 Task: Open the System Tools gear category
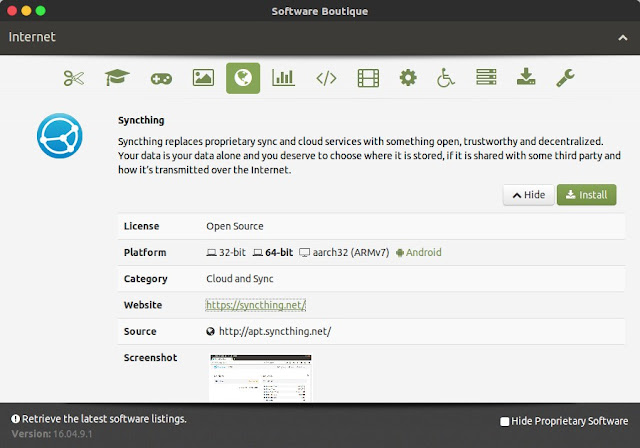[x=408, y=78]
